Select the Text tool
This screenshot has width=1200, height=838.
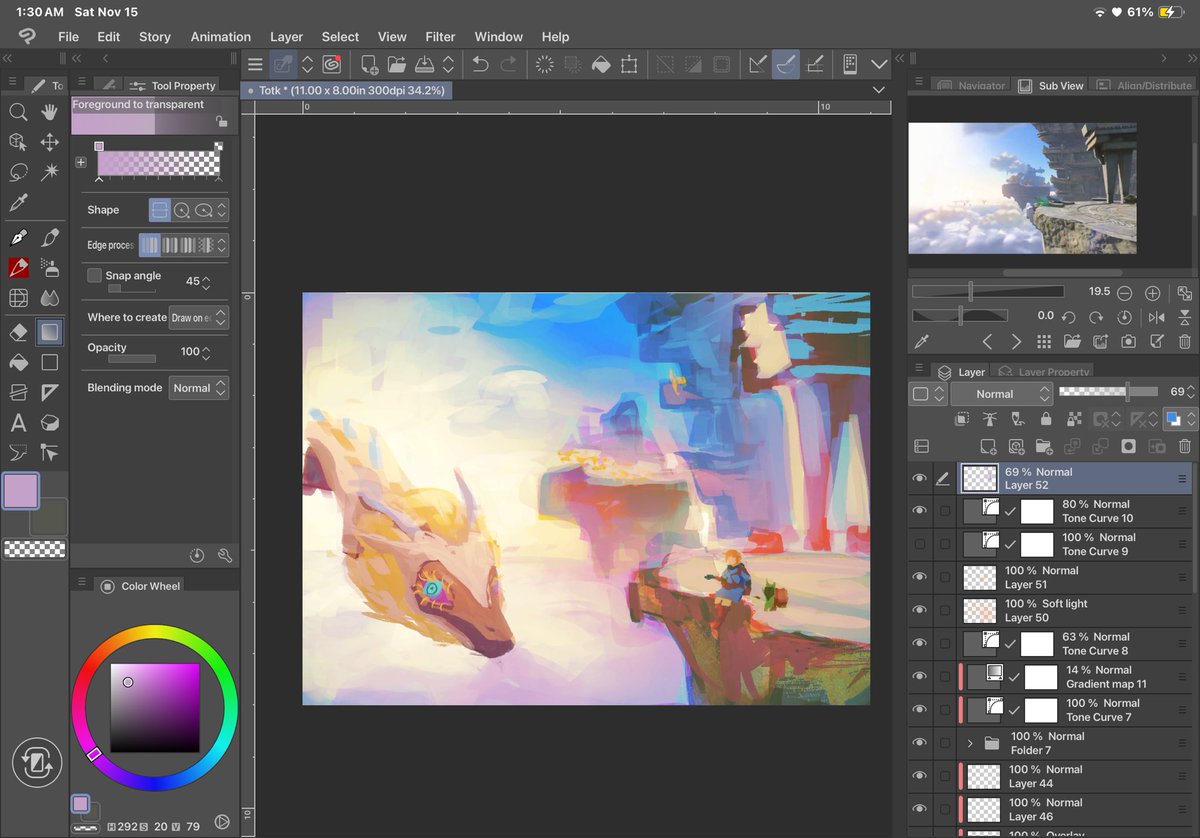coord(18,422)
